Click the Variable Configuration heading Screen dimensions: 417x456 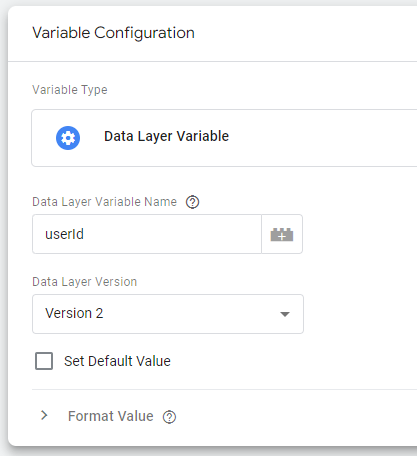[113, 33]
